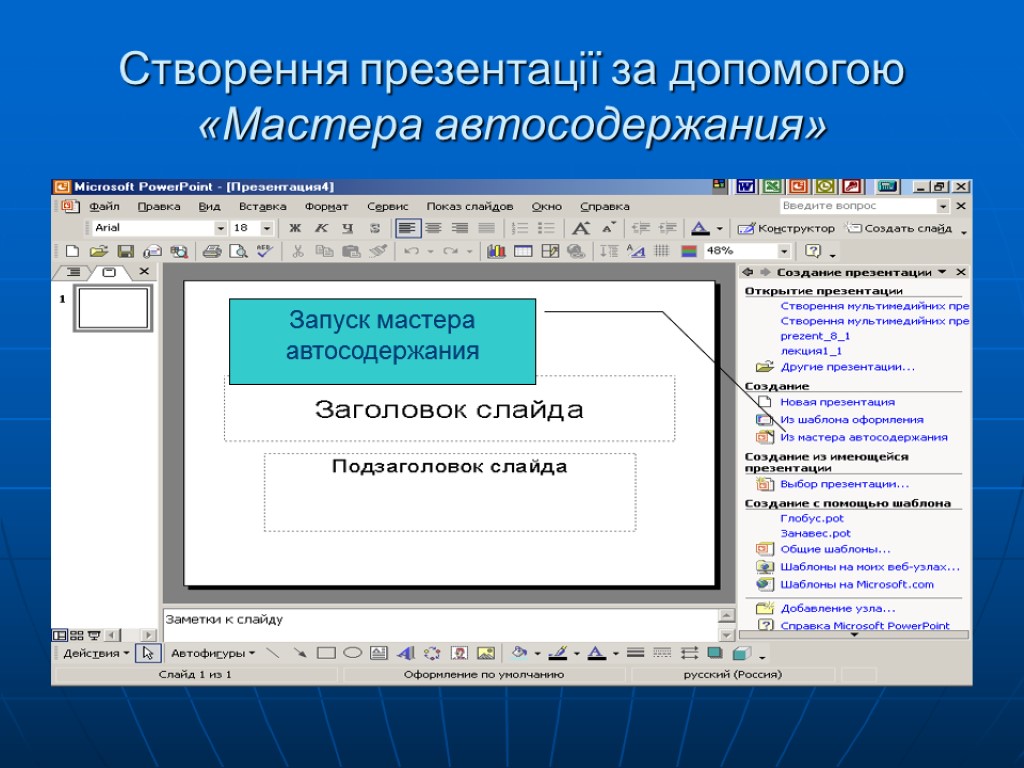Screen dimensions: 1024x768
Task: Click the Новая презентация link
Action: pos(837,402)
